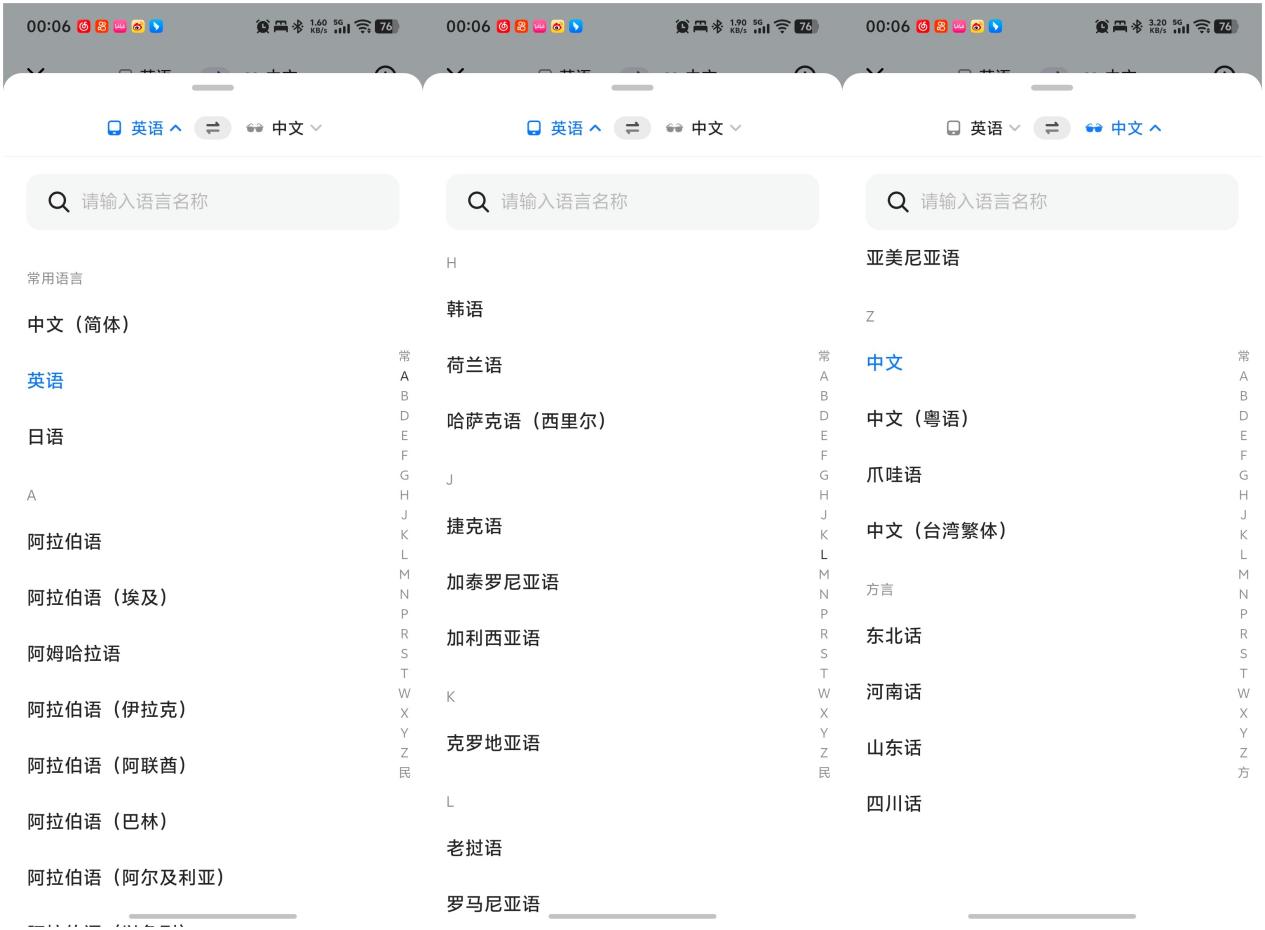Jump to the 方 index letter in the sidebar
The width and height of the screenshot is (1265, 930).
[x=1244, y=773]
